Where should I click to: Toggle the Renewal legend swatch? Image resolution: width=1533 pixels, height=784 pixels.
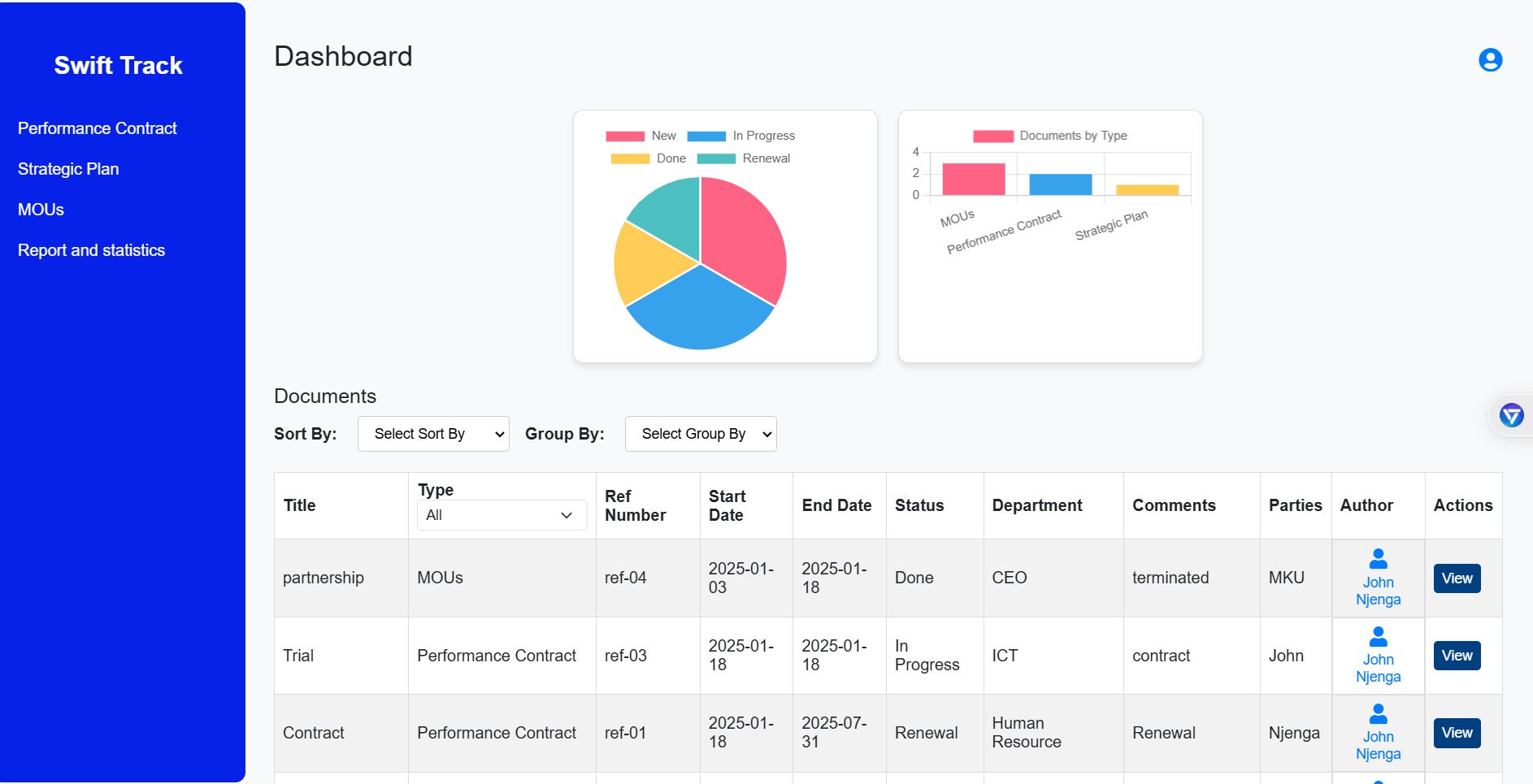[716, 159]
